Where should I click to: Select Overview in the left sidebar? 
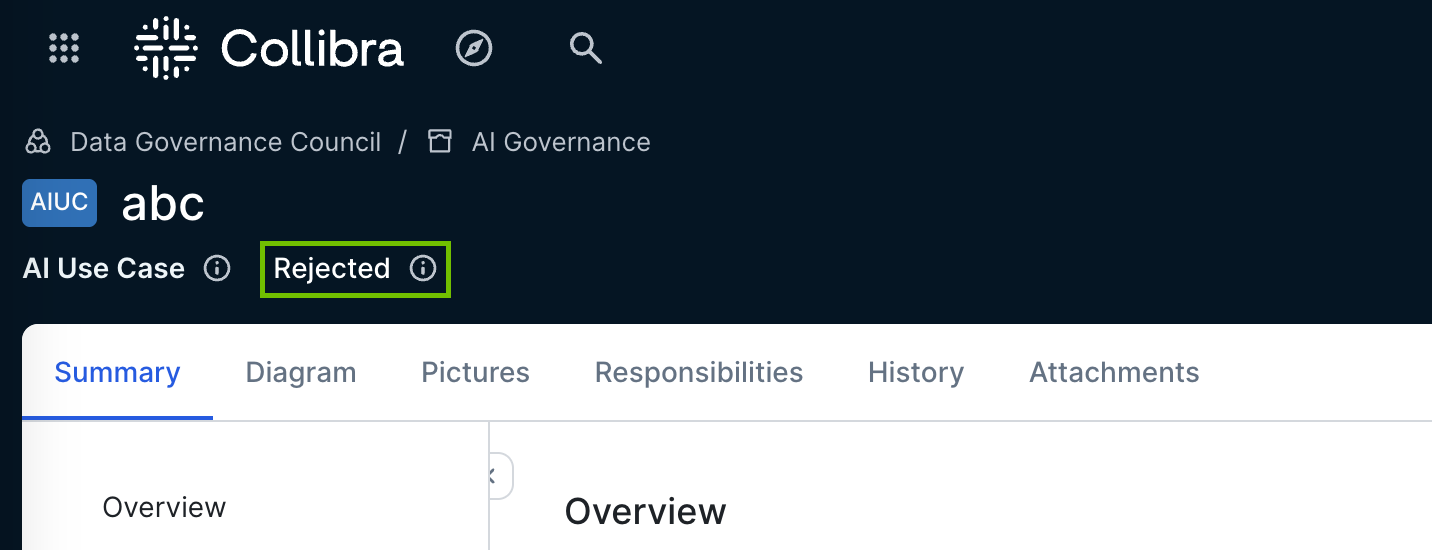(x=164, y=507)
